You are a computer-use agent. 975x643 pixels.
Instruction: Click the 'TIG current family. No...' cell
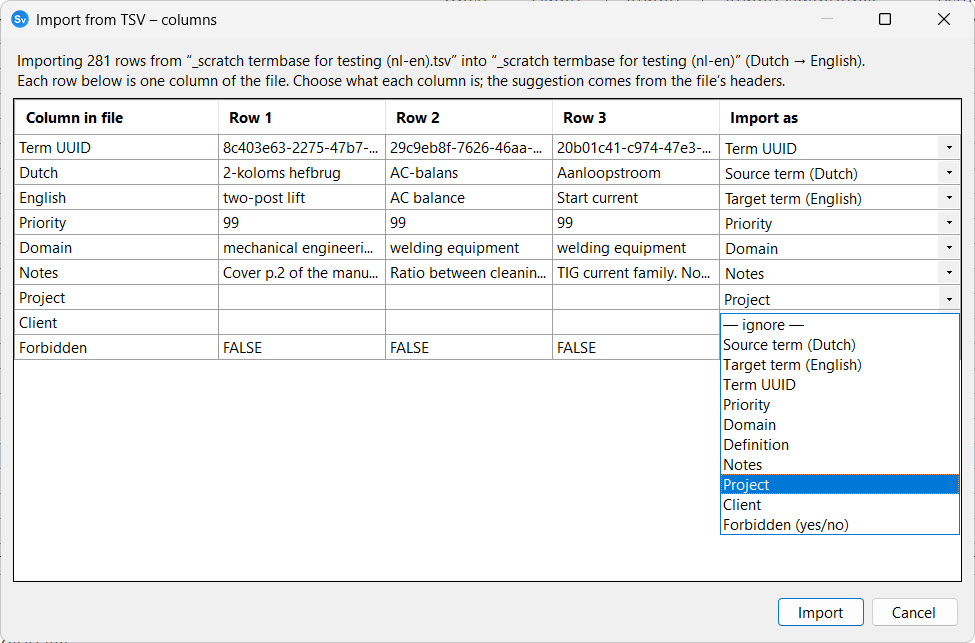[x=635, y=272]
